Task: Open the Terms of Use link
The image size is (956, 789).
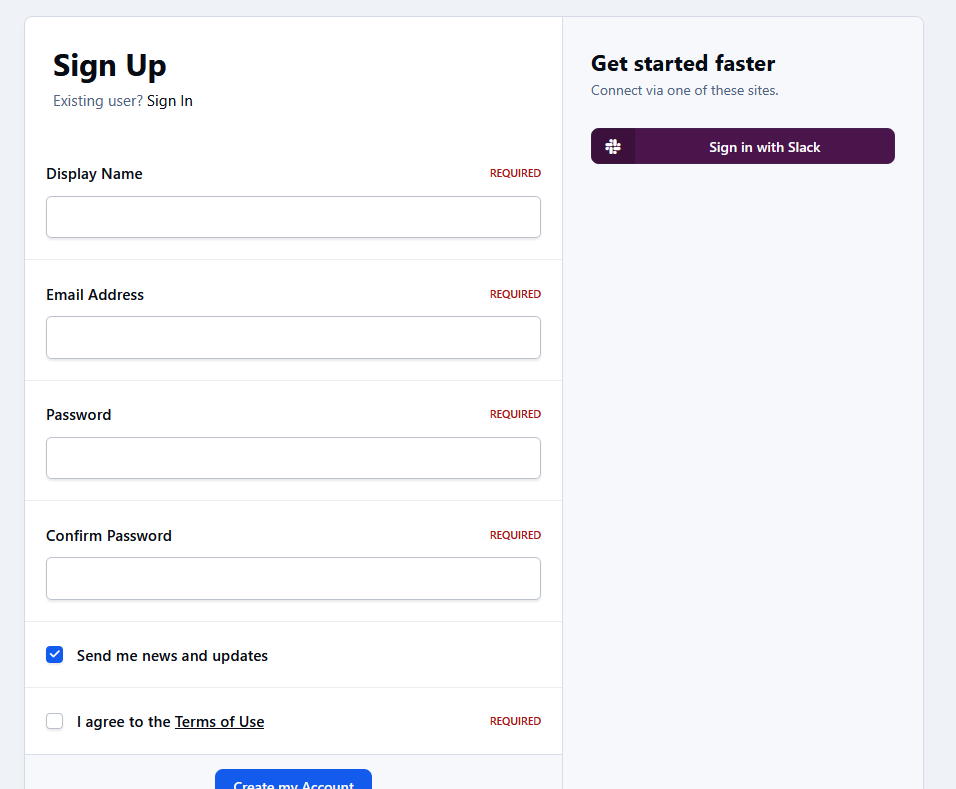Action: 219,722
